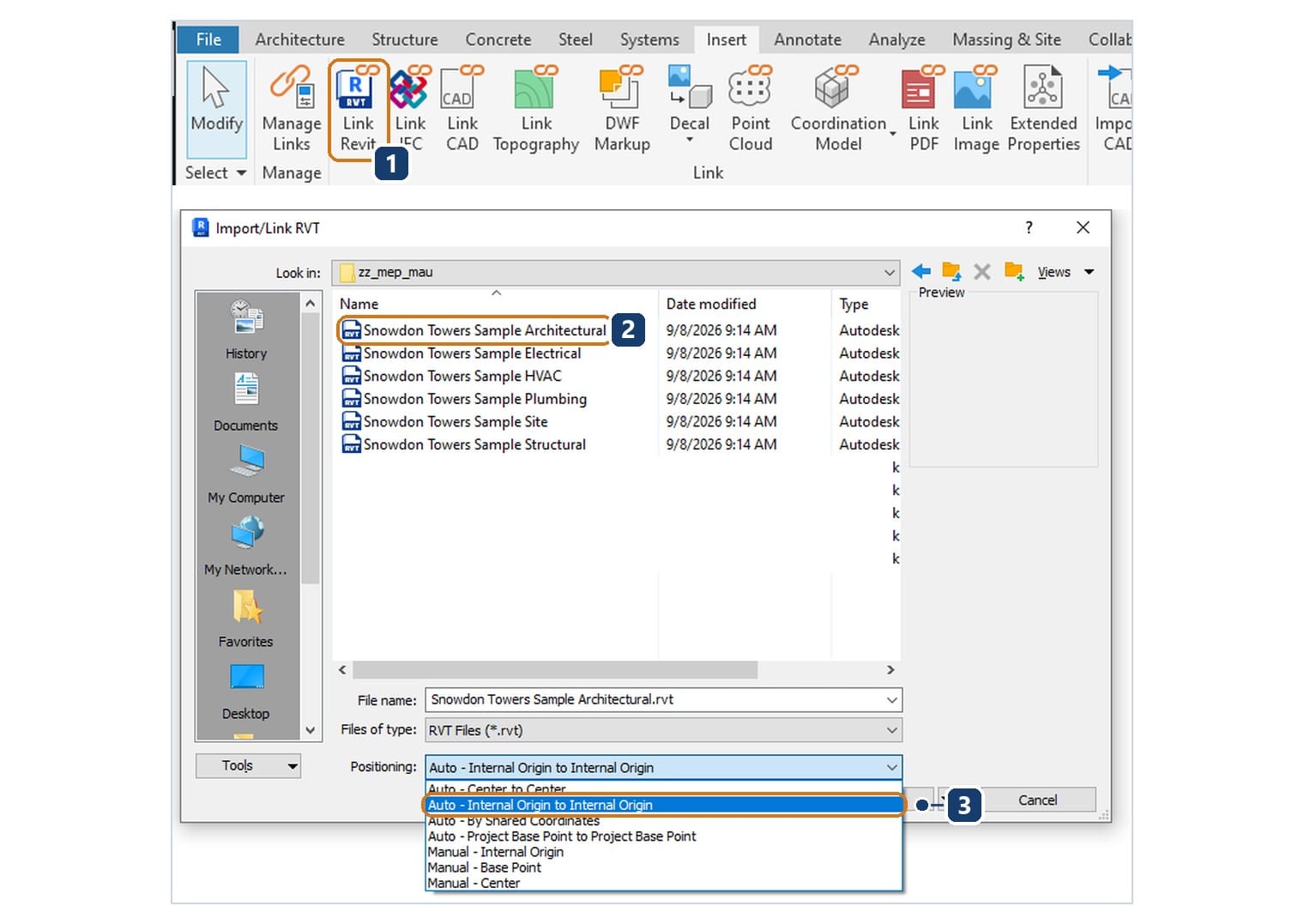Choose Manual - Internal Origin positioning

[663, 852]
